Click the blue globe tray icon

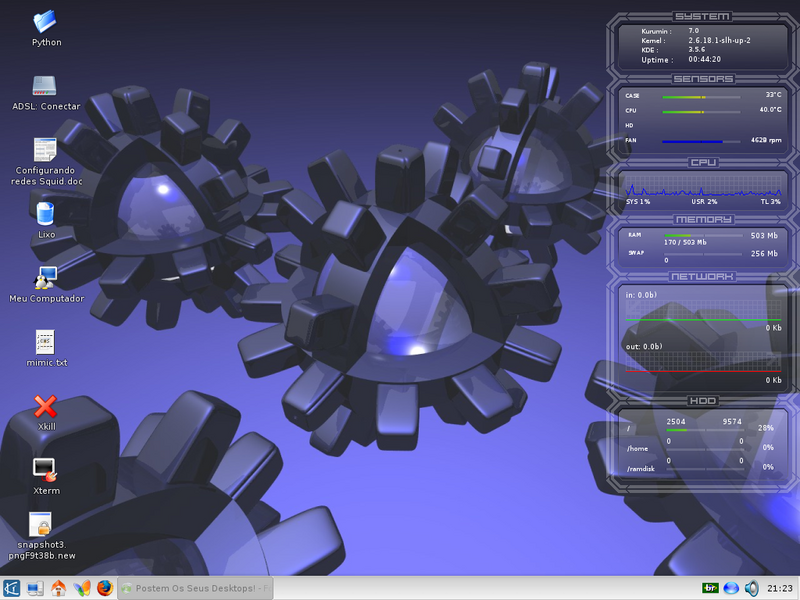coord(731,588)
